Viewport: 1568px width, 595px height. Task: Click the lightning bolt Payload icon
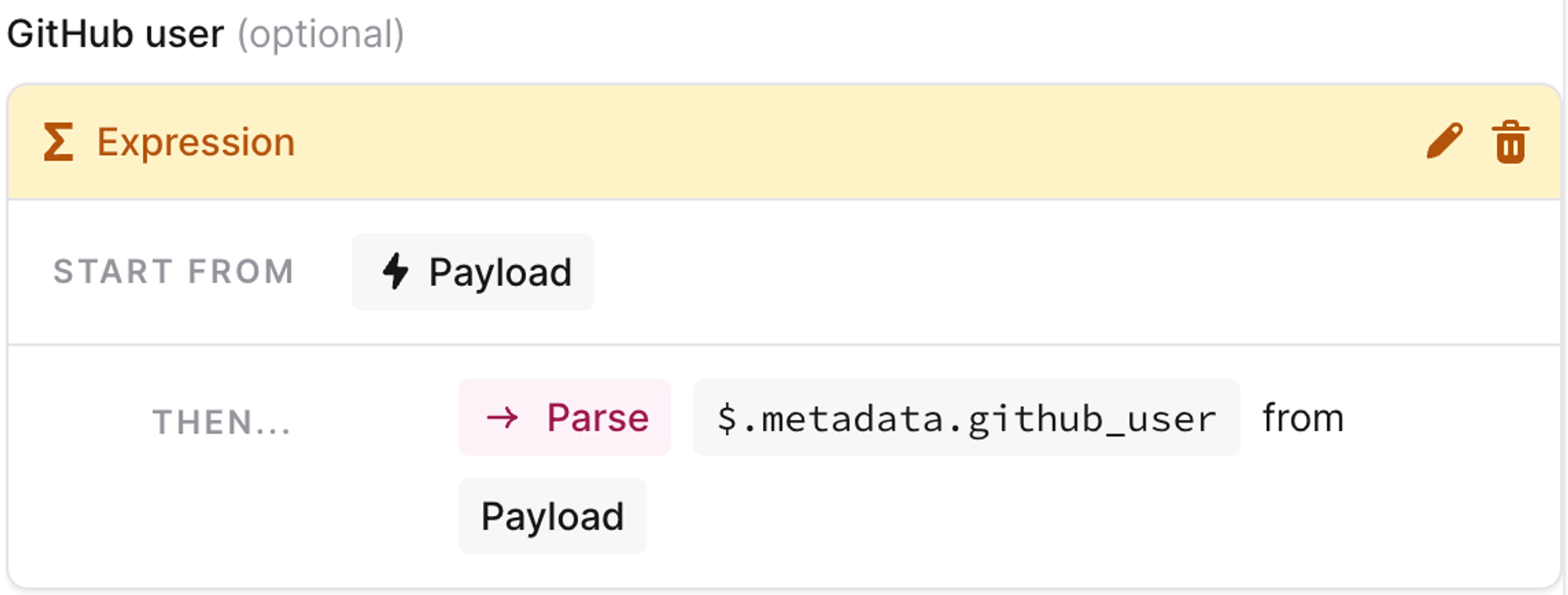point(395,271)
